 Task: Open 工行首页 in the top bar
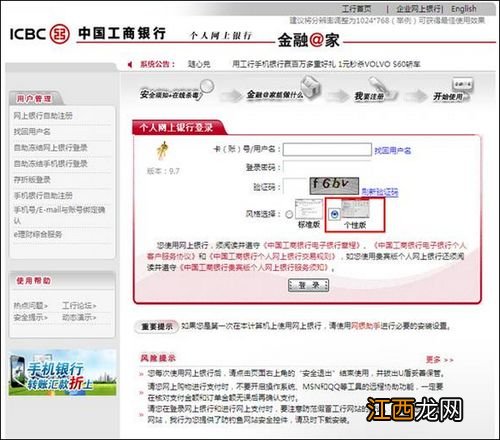point(356,9)
